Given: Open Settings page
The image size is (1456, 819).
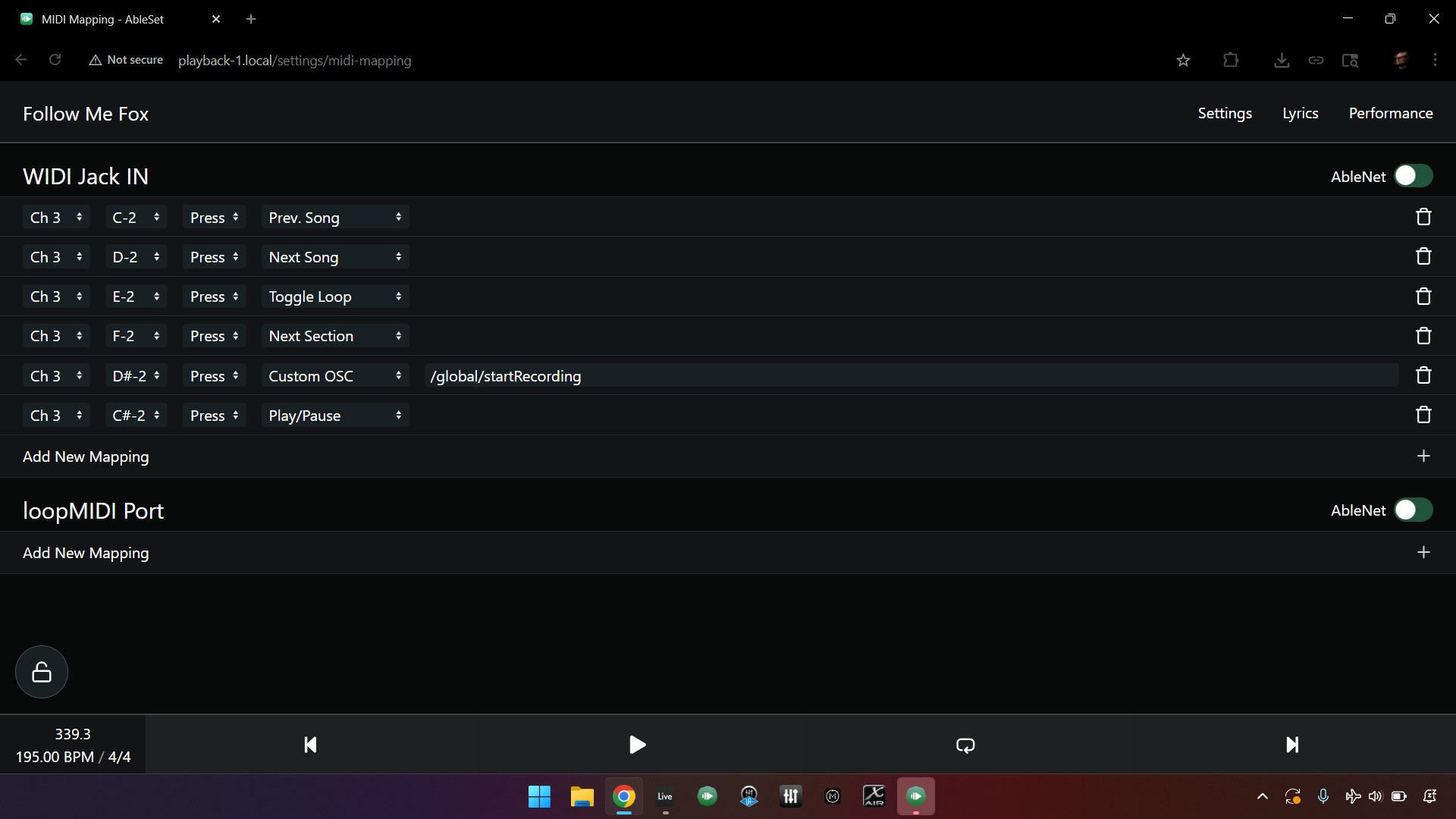Looking at the screenshot, I should click(x=1225, y=113).
